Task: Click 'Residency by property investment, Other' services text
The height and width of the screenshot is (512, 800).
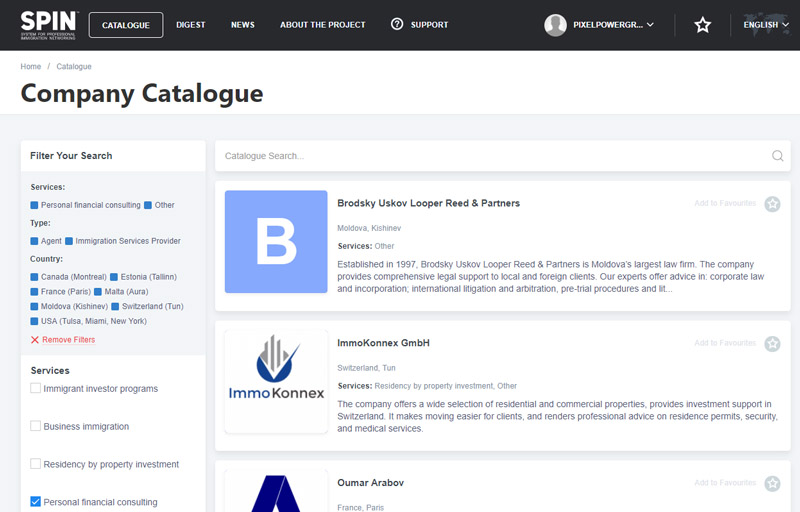Action: tap(445, 386)
